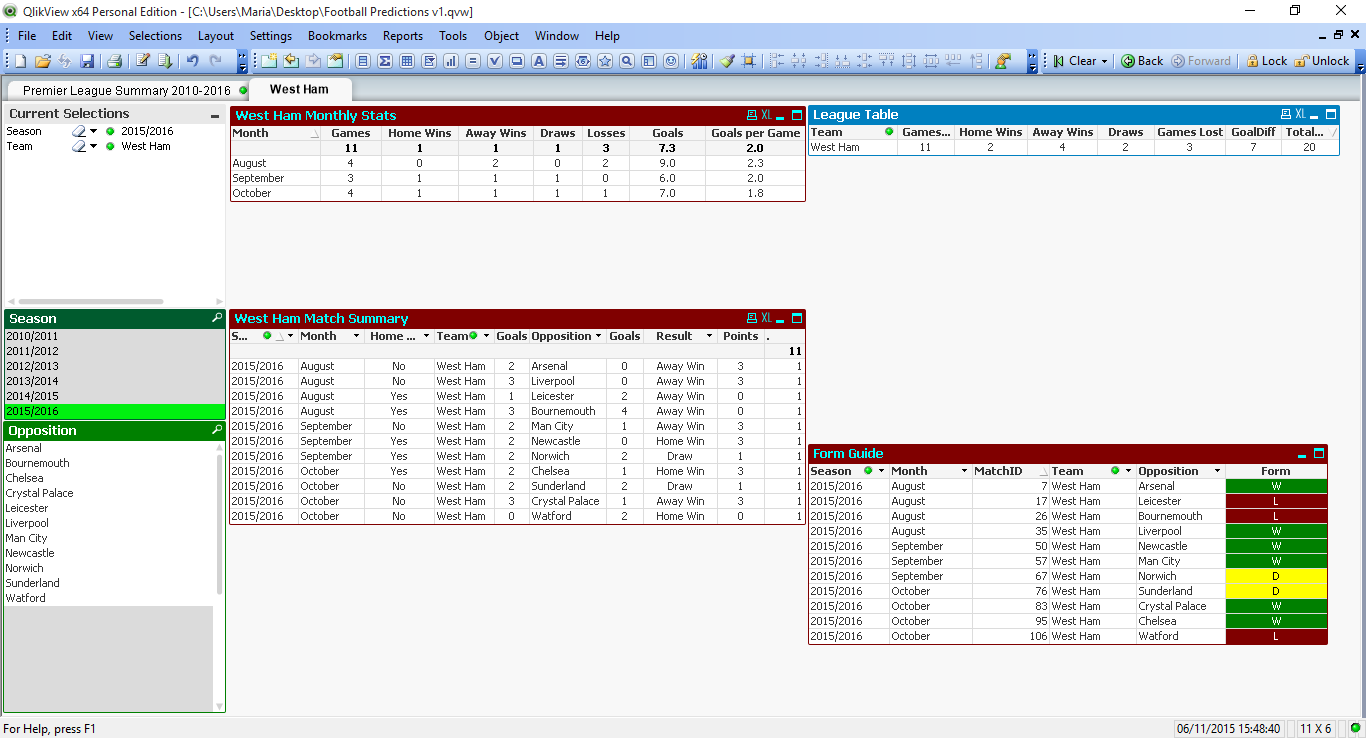Open Result dropdown in Match Summary header
Viewport: 1366px width, 738px height.
pos(709,336)
